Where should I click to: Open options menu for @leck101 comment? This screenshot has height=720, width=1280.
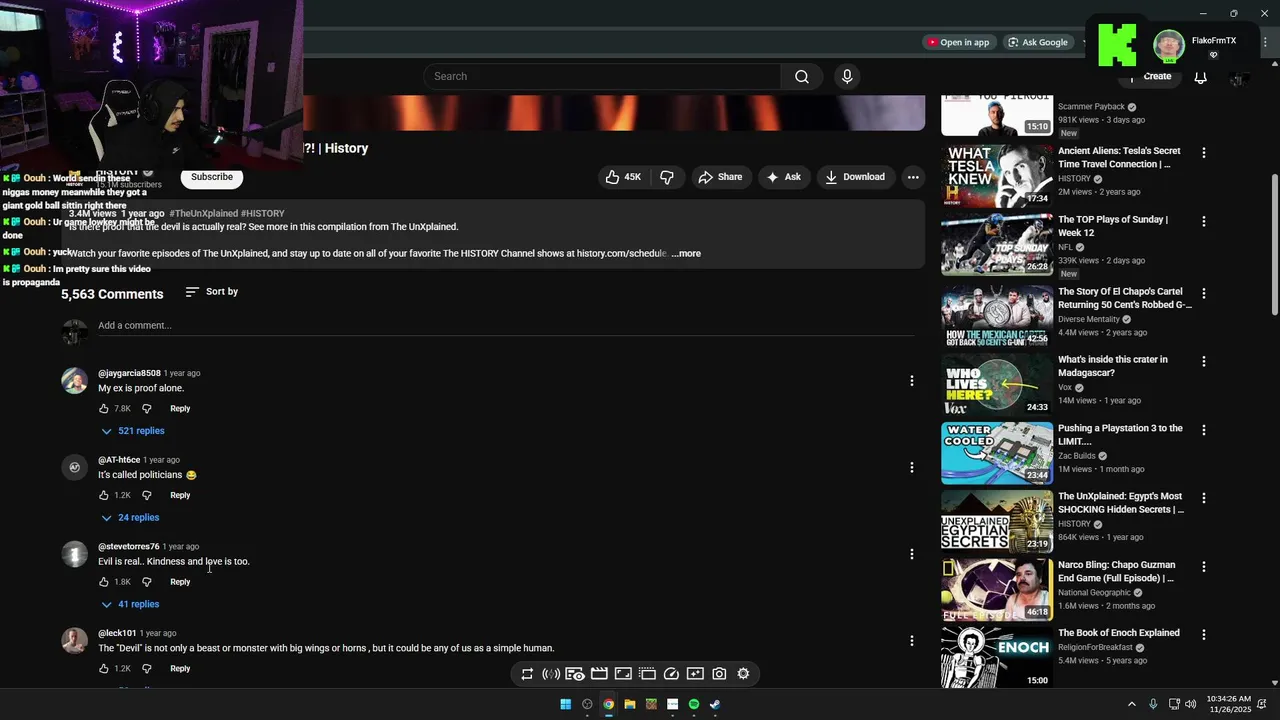911,641
